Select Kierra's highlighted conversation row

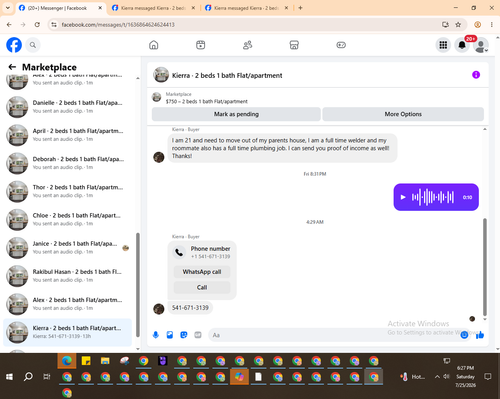pyautogui.click(x=68, y=332)
